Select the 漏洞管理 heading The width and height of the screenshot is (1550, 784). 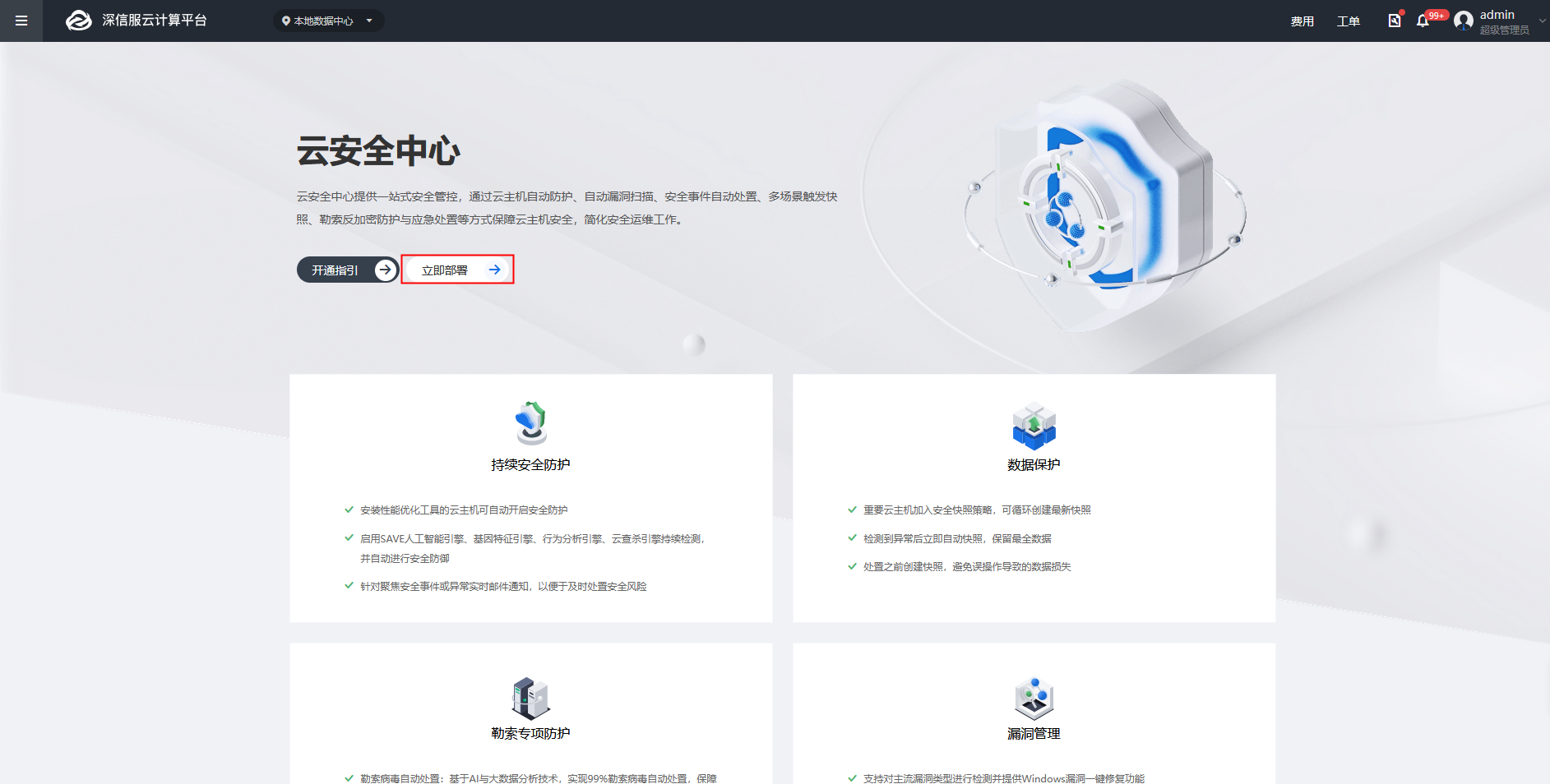[x=1034, y=734]
